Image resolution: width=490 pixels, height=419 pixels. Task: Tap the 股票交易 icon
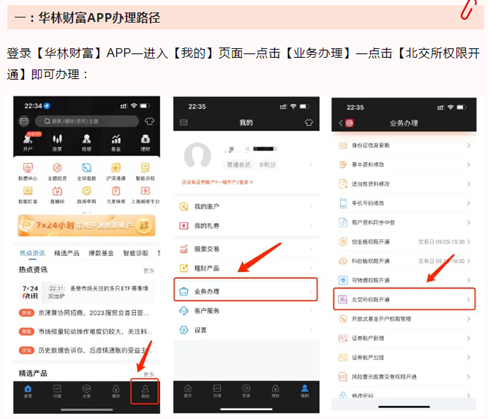coord(184,249)
